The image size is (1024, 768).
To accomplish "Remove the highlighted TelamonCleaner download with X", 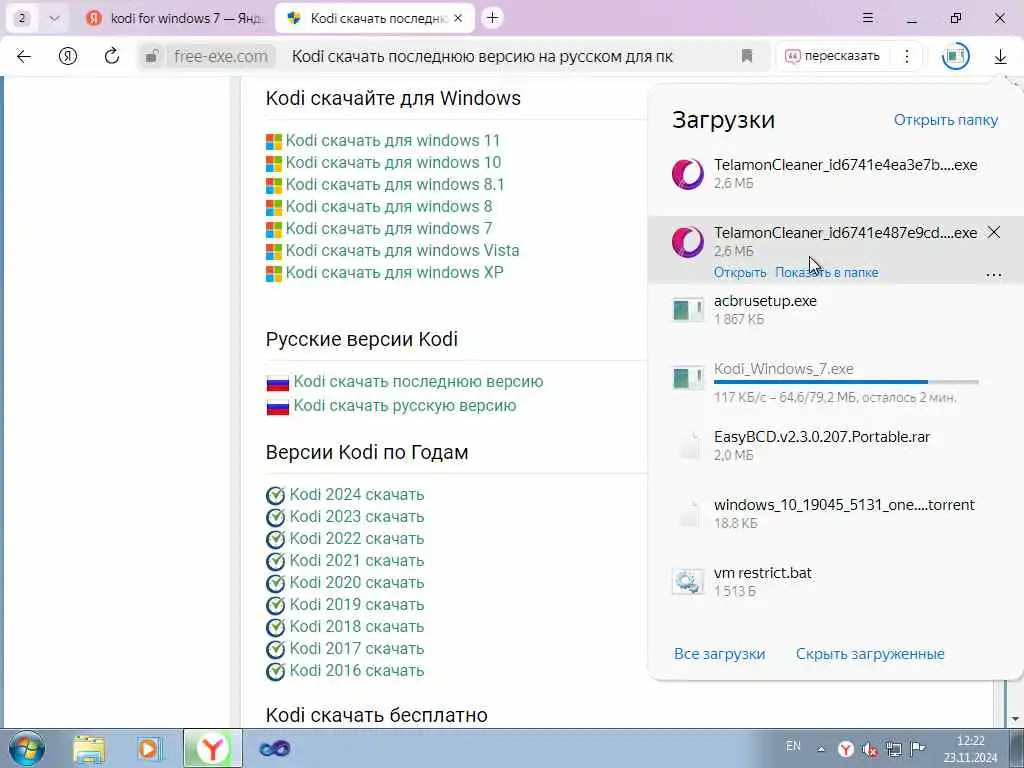I will [994, 232].
